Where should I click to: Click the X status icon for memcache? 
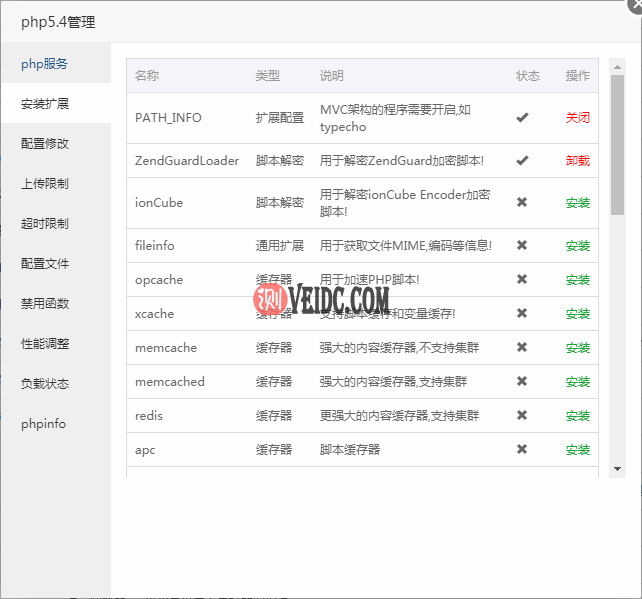click(x=522, y=348)
